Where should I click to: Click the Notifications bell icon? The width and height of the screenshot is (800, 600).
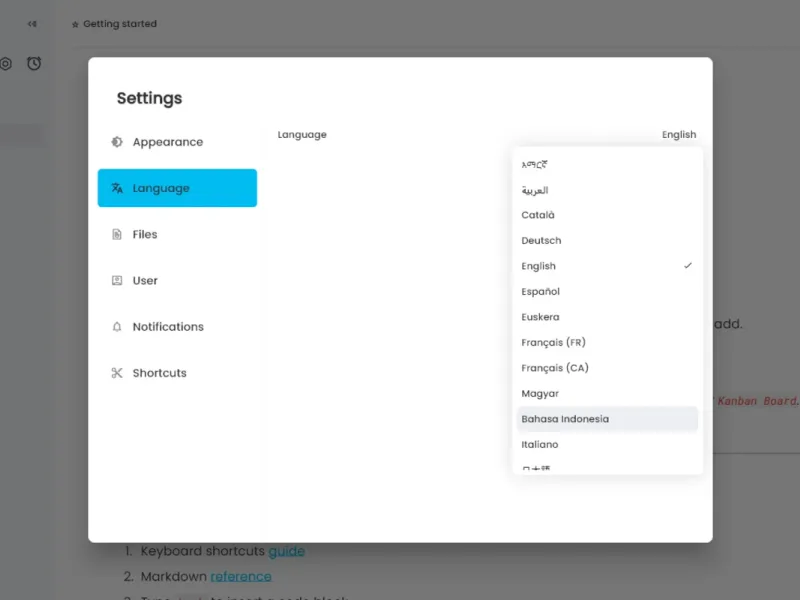(x=117, y=327)
